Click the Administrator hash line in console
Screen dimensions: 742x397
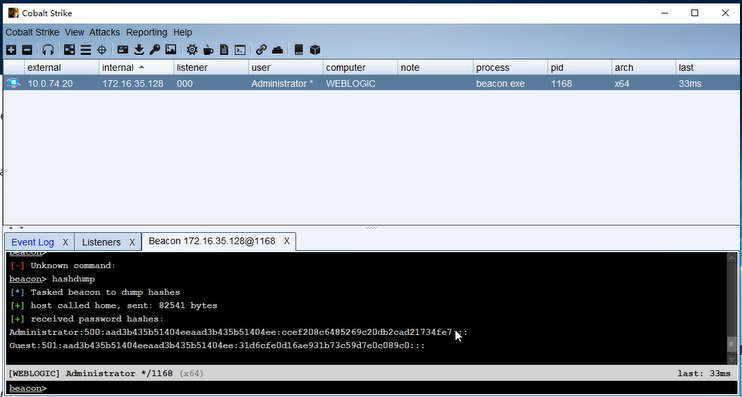pos(238,332)
